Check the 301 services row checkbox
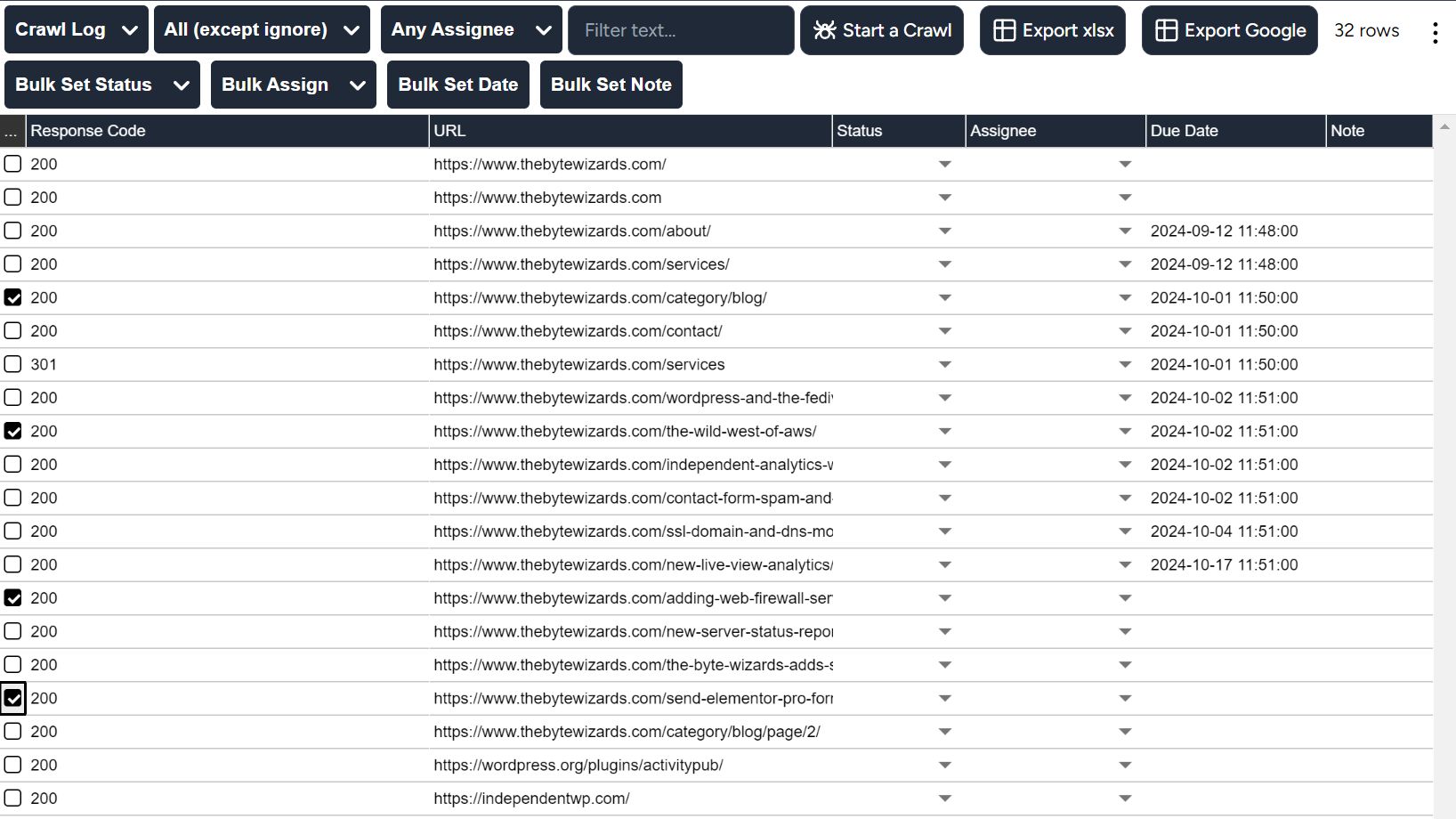This screenshot has width=1456, height=819. click(13, 364)
